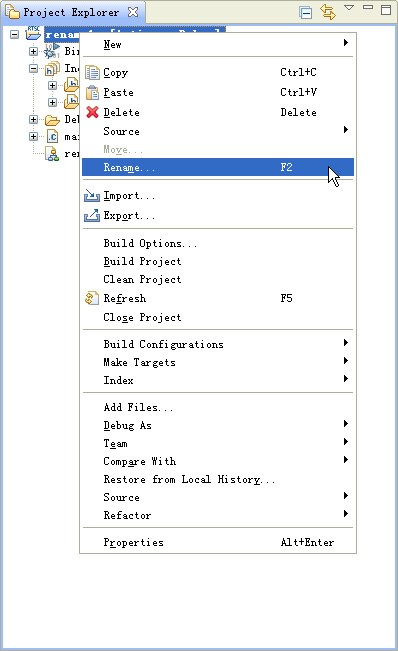
Task: Click the Copy icon in context menu
Action: click(x=93, y=72)
